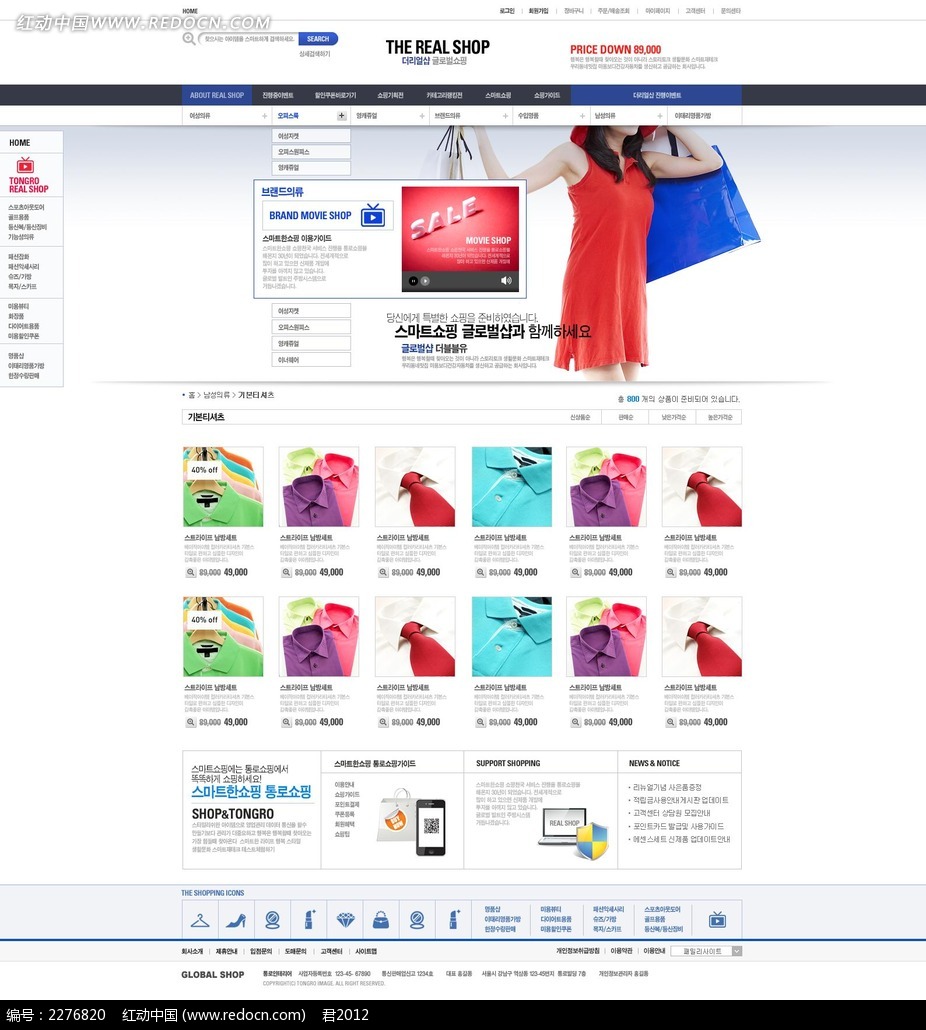Collapse the 오피스룩 category plus button
This screenshot has height=1030, width=926.
click(x=341, y=116)
